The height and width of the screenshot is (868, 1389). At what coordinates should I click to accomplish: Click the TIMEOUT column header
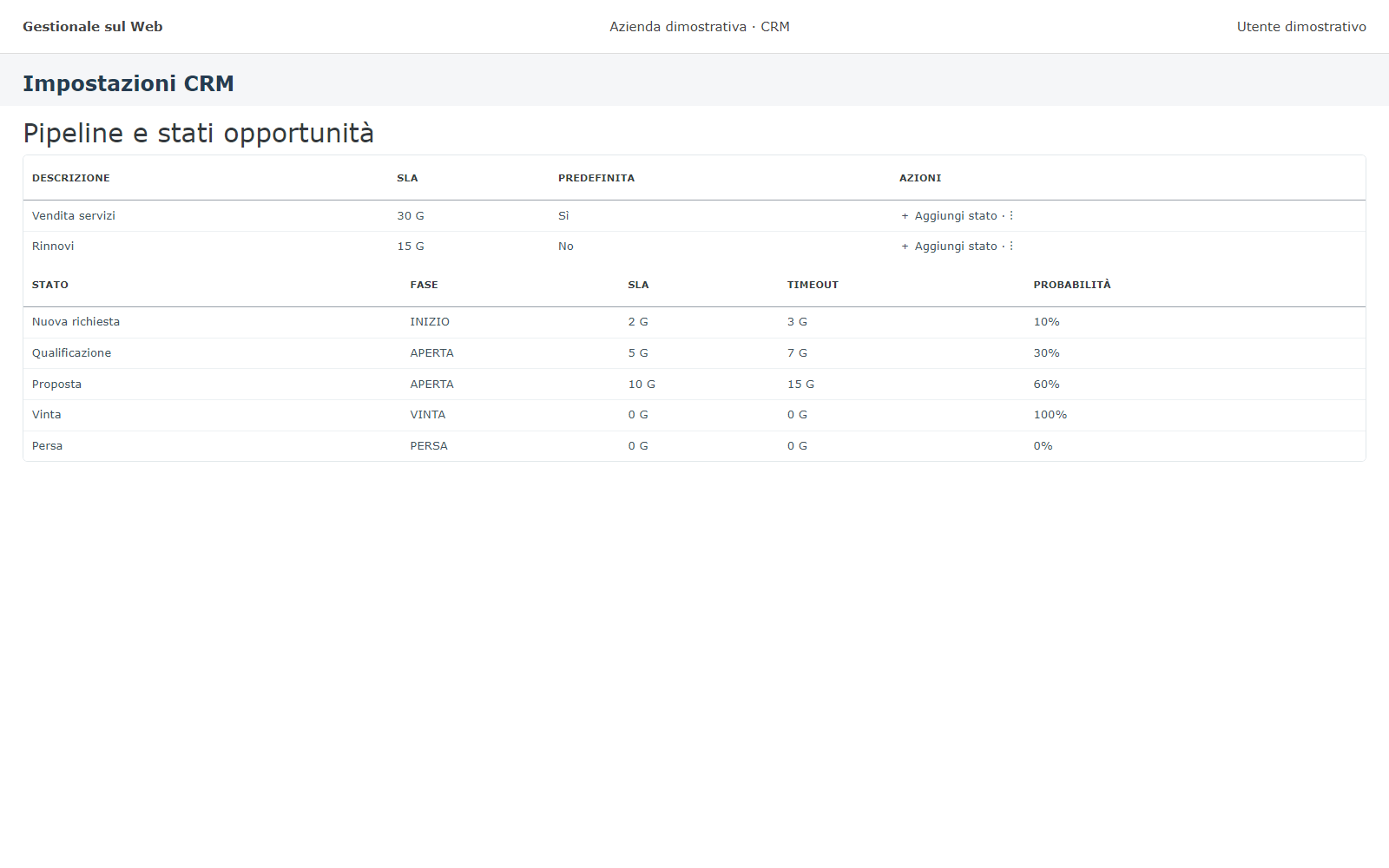(x=813, y=285)
